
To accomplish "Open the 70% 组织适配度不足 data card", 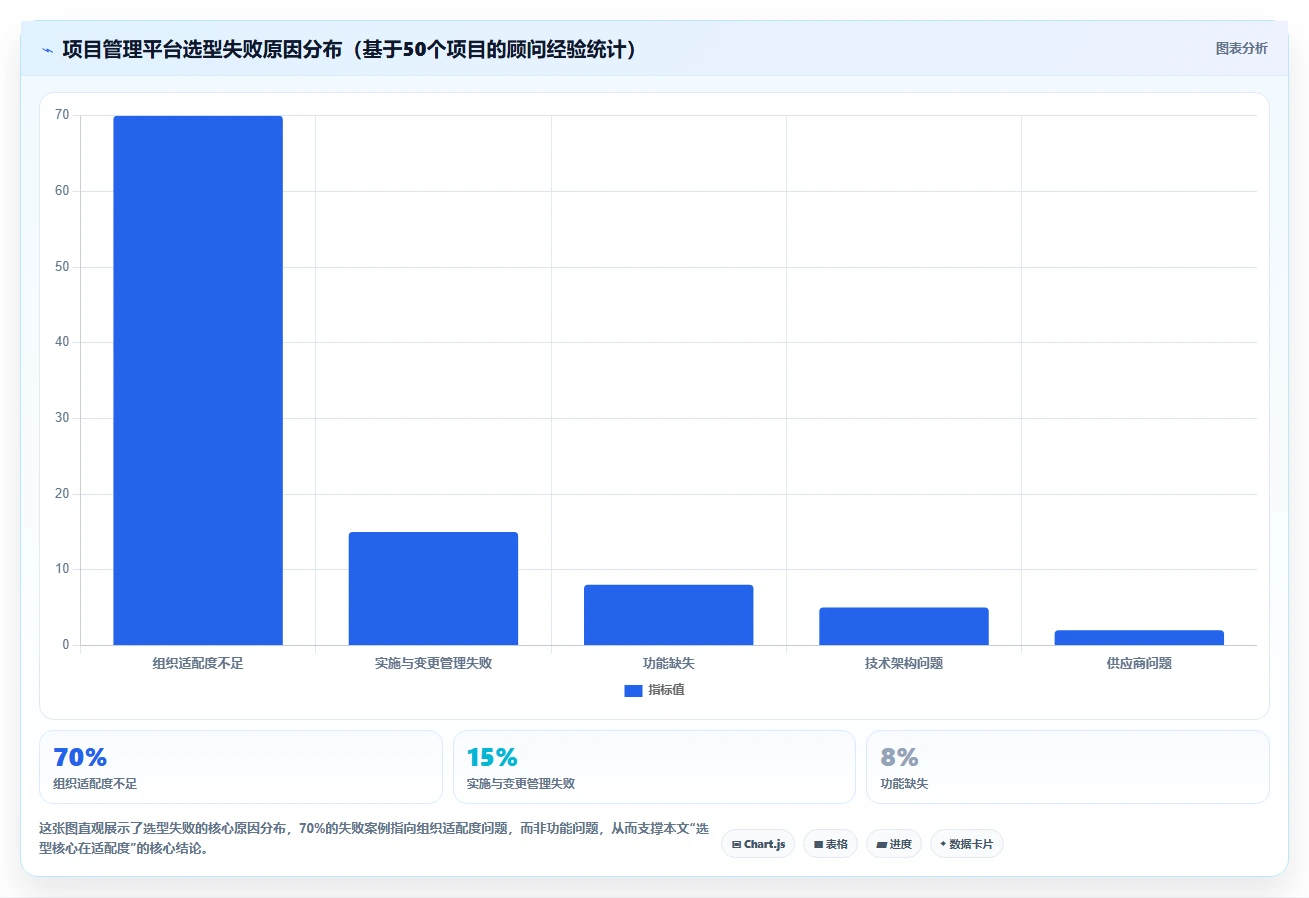I will tap(241, 767).
